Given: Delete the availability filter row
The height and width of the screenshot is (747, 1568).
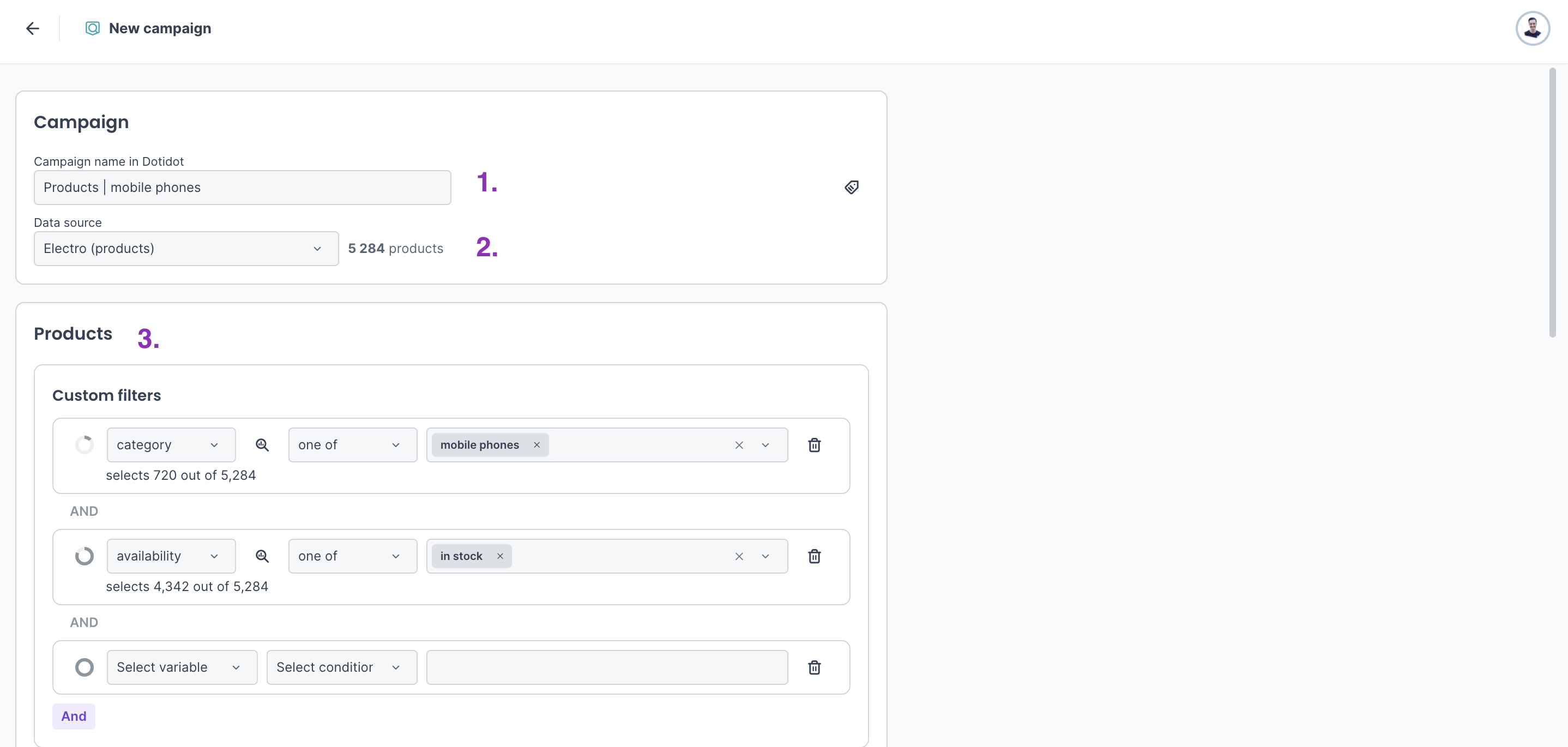Looking at the screenshot, I should (x=814, y=557).
